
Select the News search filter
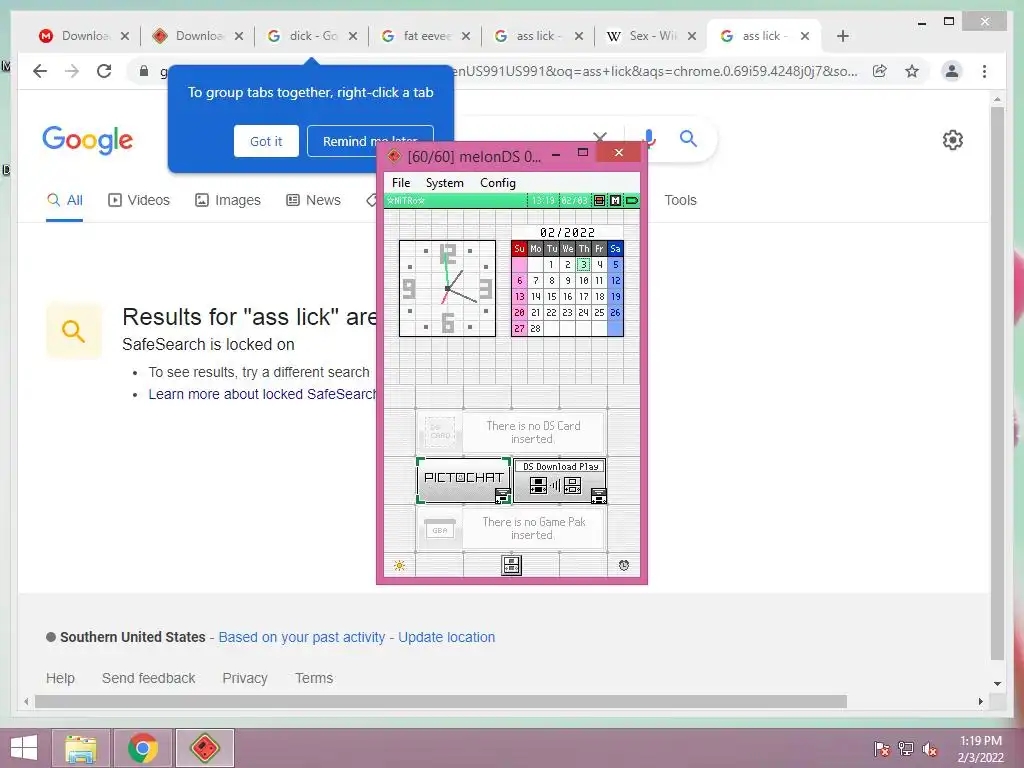click(x=313, y=200)
